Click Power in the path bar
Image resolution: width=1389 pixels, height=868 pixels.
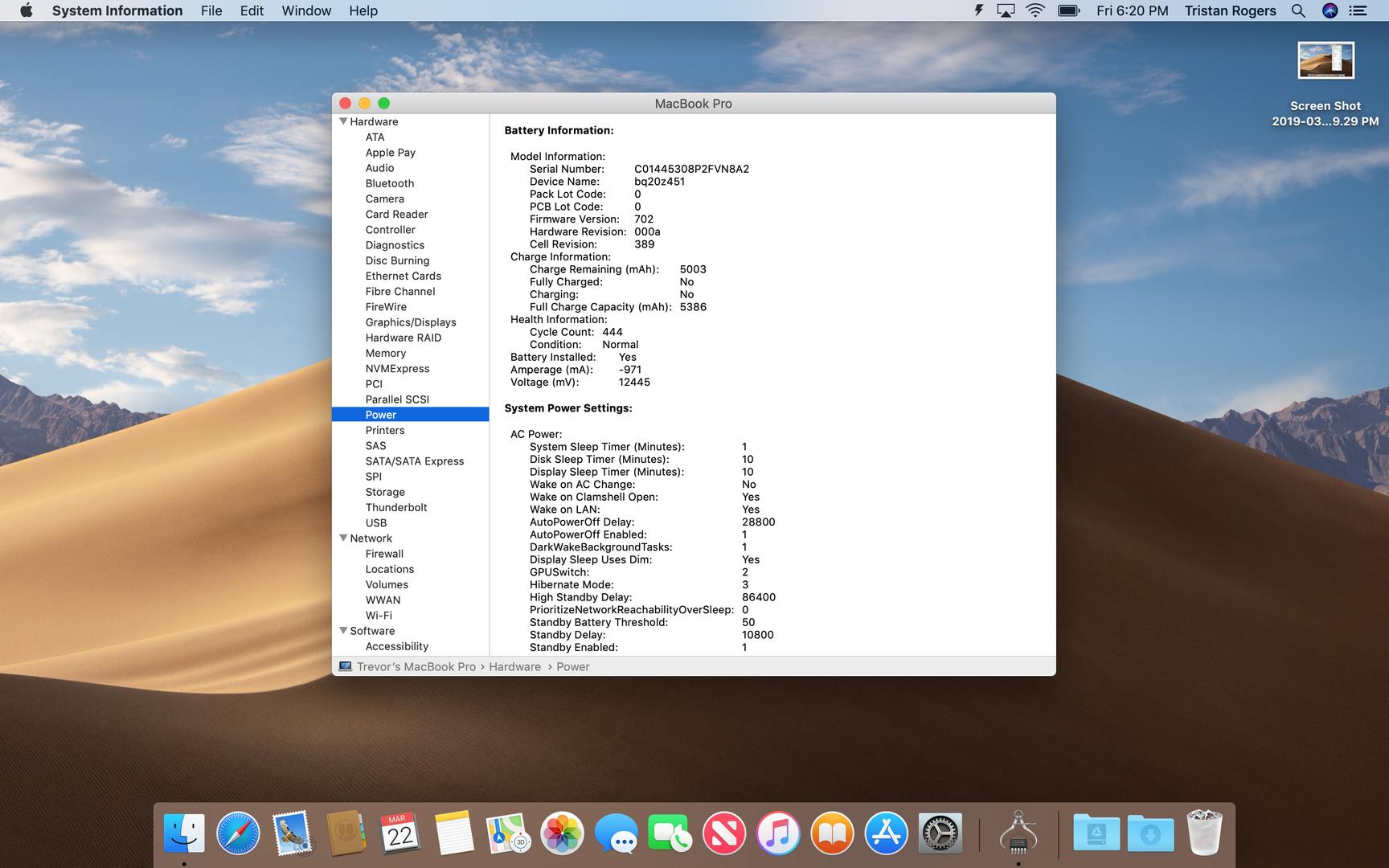[573, 666]
